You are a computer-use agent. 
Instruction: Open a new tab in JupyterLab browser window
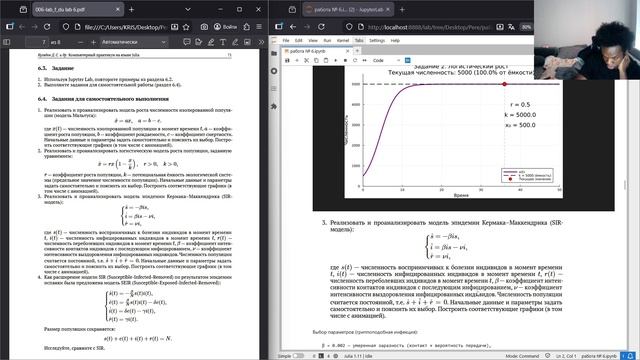point(402,9)
